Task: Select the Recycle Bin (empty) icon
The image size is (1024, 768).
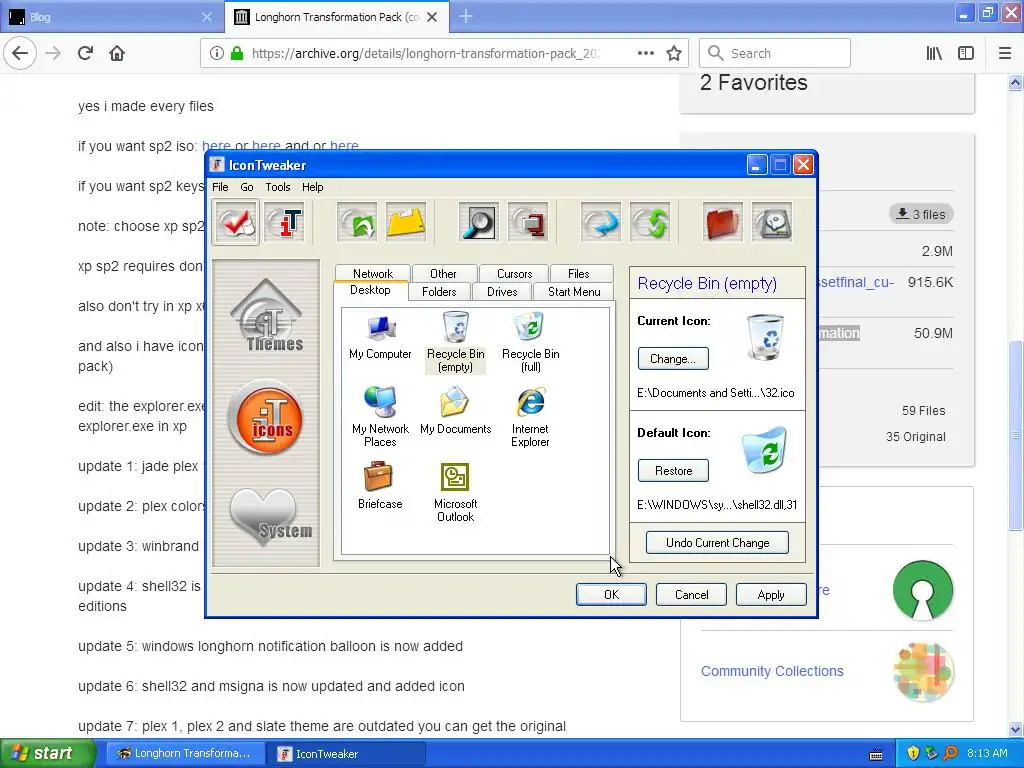Action: [x=455, y=342]
